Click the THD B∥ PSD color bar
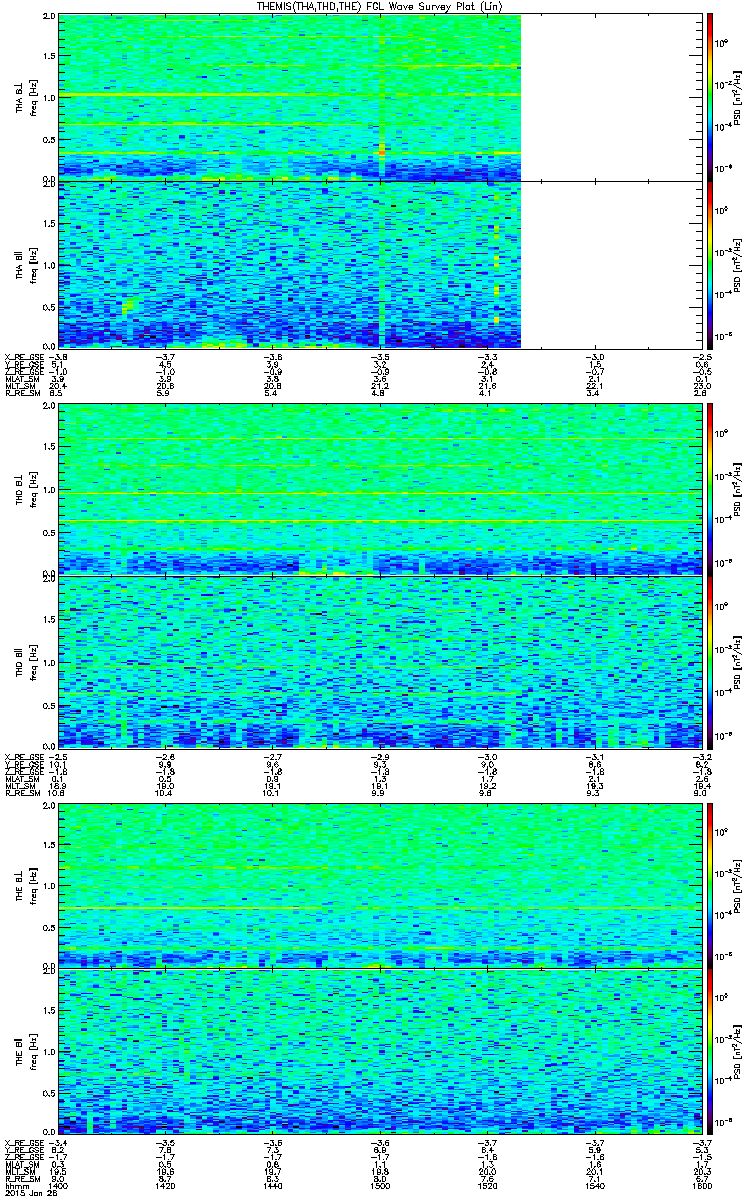750x1200 pixels. click(x=710, y=661)
